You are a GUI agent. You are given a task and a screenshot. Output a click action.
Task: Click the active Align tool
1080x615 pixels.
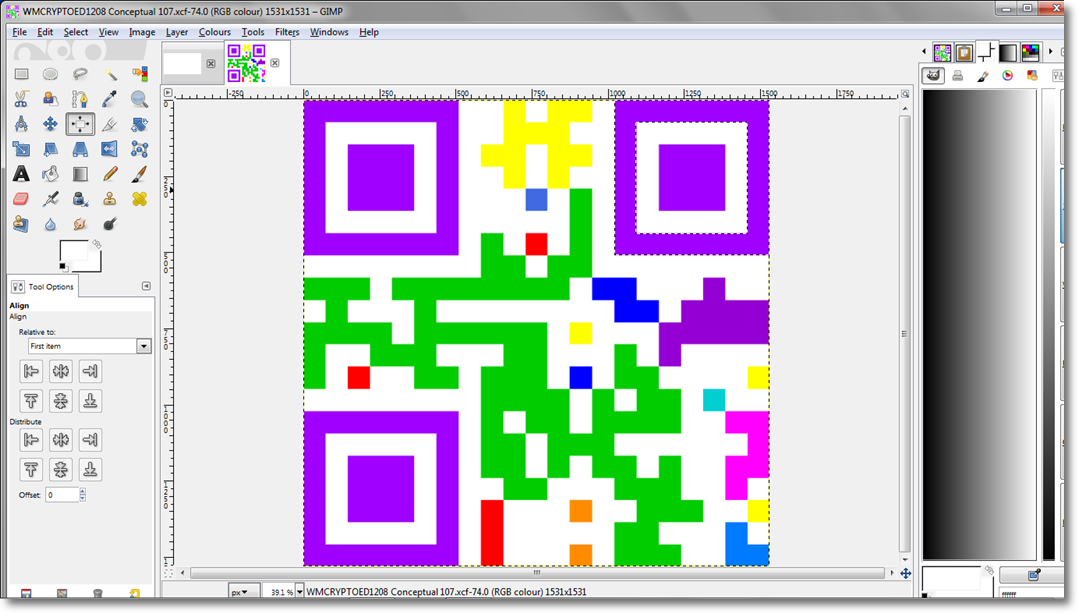pos(80,124)
